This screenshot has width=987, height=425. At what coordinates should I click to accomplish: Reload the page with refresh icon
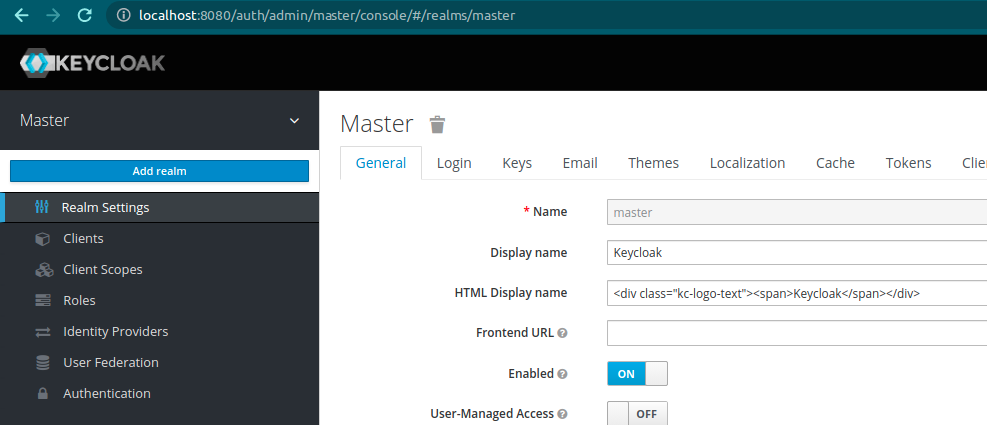(x=84, y=16)
